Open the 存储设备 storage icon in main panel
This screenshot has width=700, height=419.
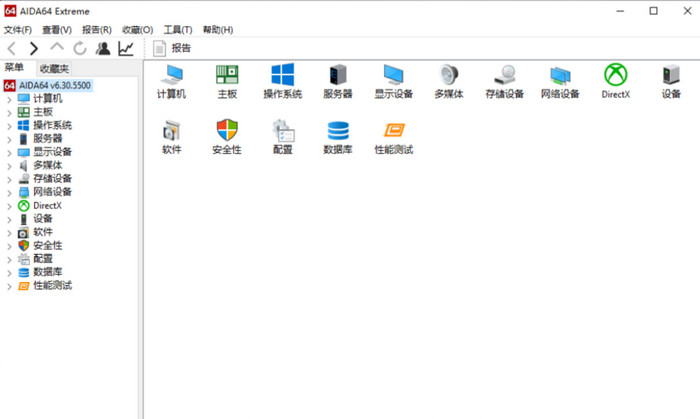point(504,81)
